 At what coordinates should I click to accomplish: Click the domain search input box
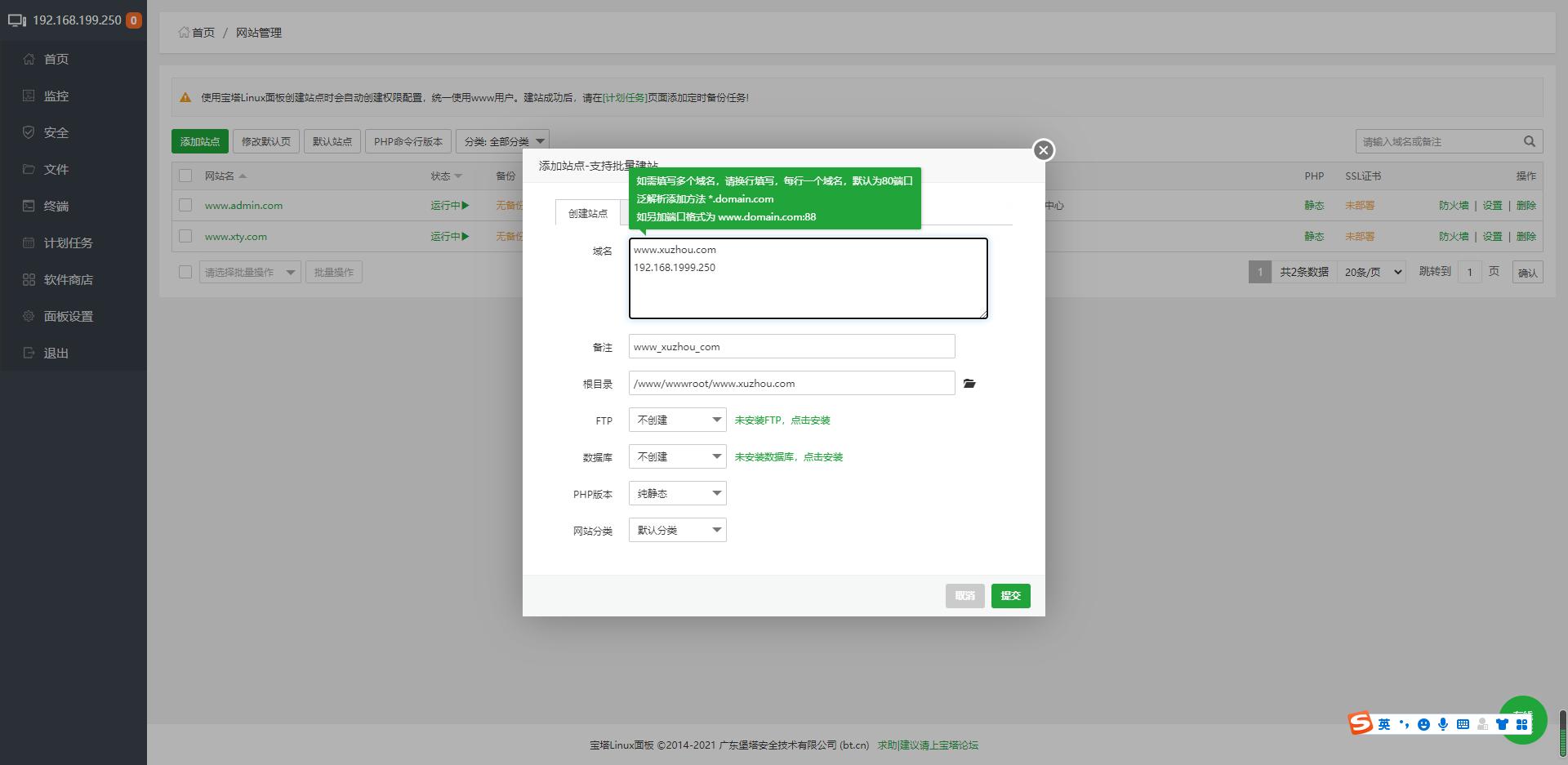(x=1437, y=141)
